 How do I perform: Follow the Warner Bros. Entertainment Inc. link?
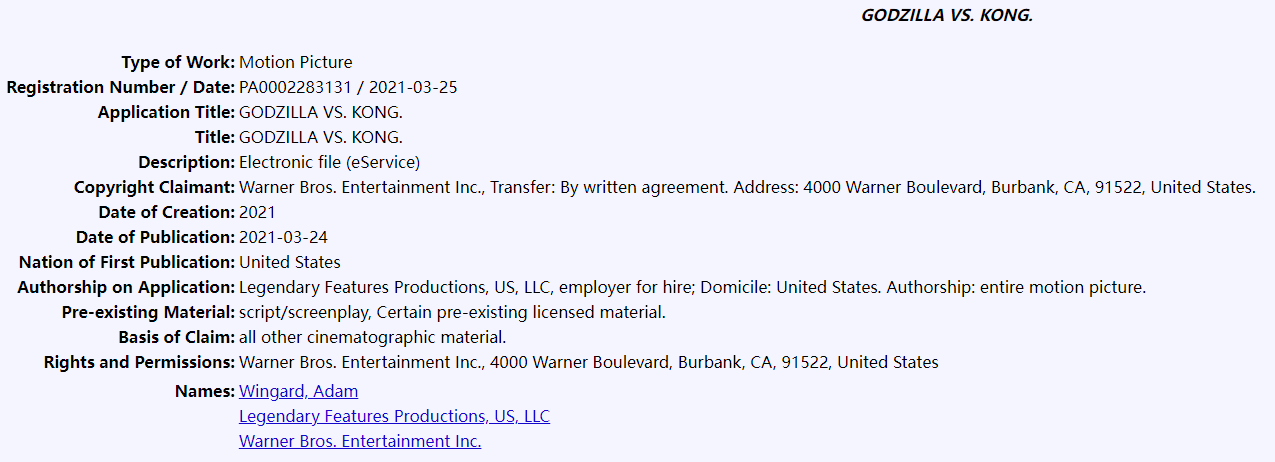tap(360, 441)
